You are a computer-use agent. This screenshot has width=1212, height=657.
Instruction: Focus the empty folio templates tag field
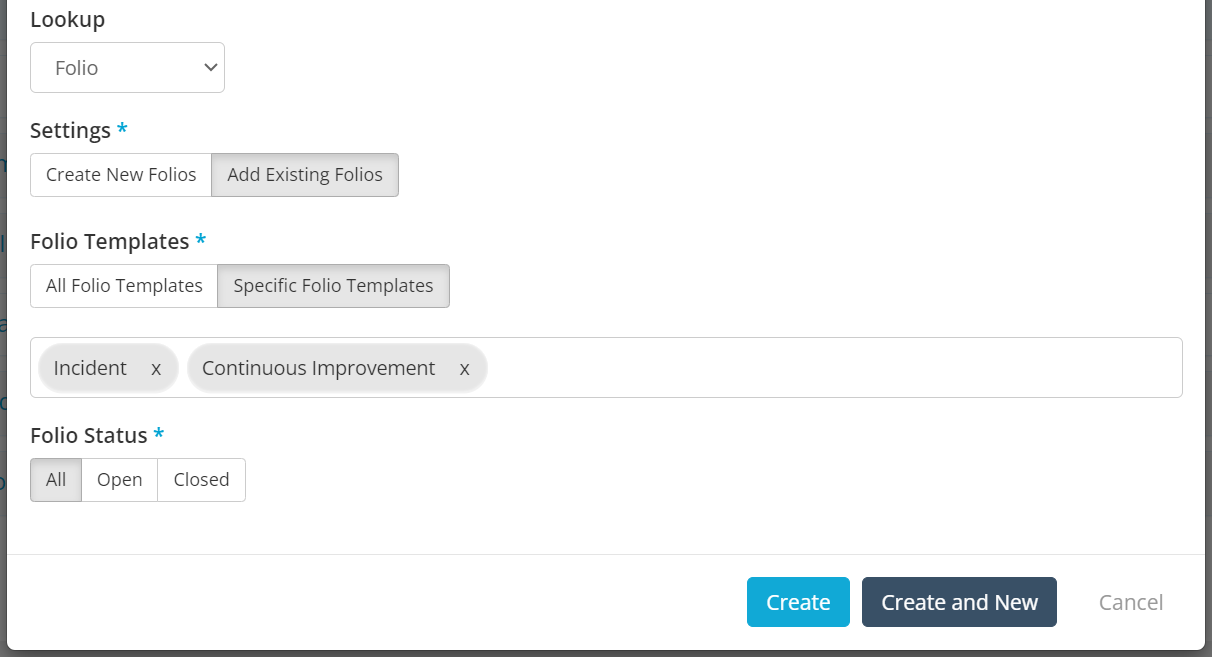point(830,368)
